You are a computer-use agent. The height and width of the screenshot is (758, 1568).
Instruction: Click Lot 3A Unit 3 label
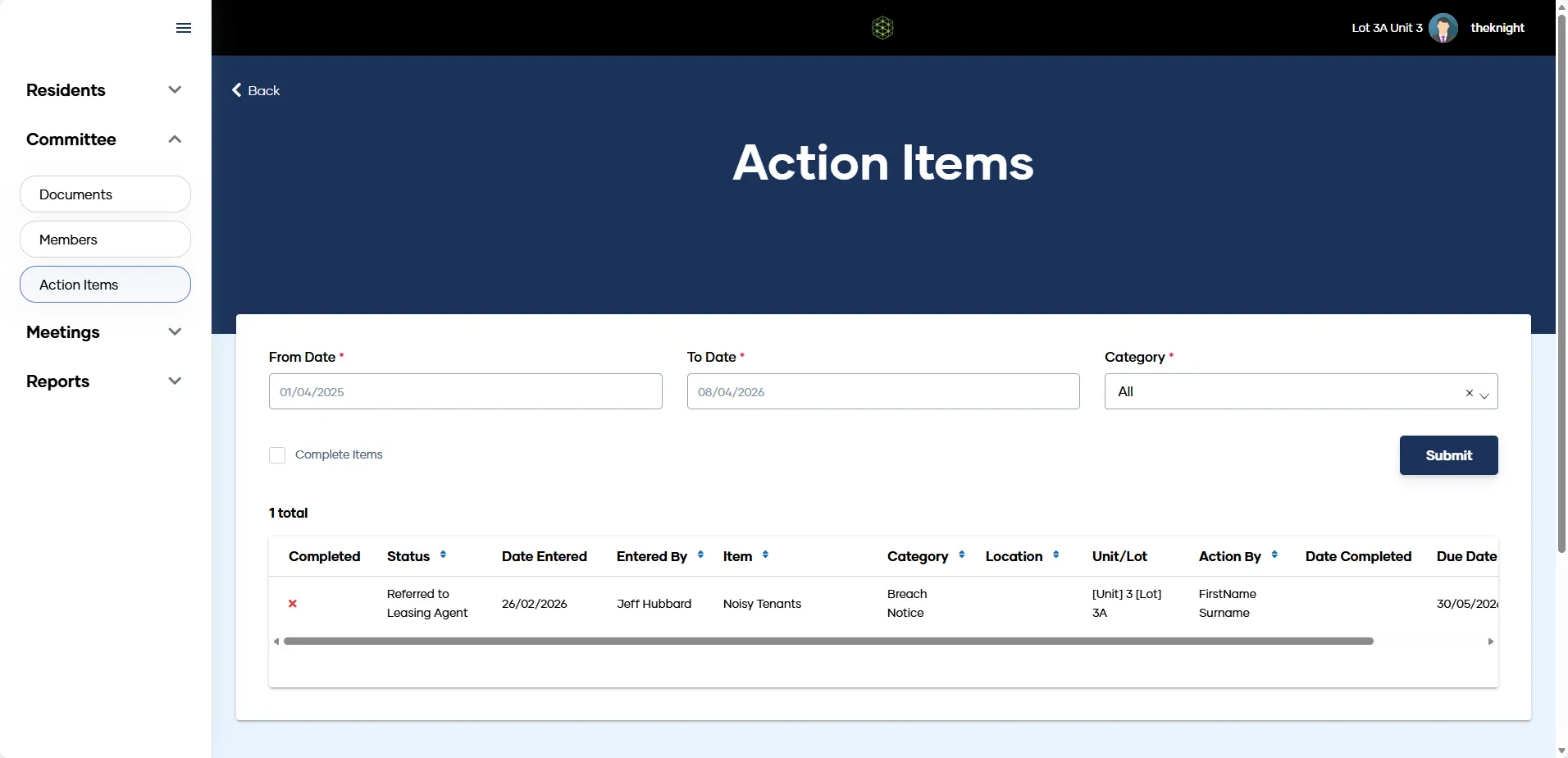(1387, 28)
